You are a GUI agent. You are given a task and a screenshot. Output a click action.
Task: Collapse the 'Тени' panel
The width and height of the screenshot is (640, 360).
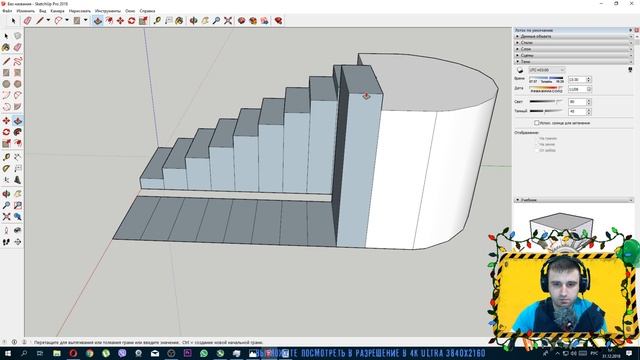[573, 62]
